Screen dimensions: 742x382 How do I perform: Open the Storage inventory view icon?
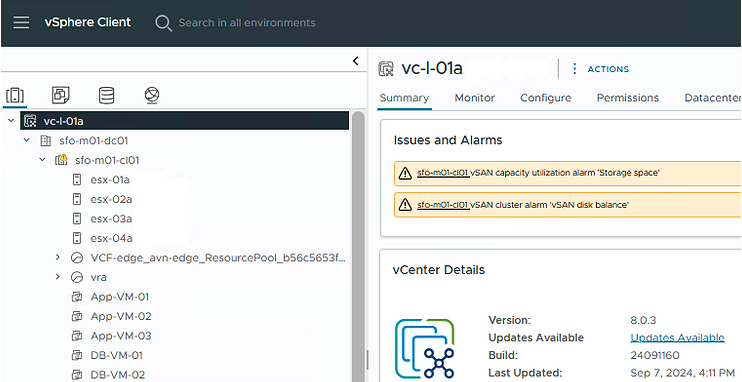pyautogui.click(x=106, y=96)
